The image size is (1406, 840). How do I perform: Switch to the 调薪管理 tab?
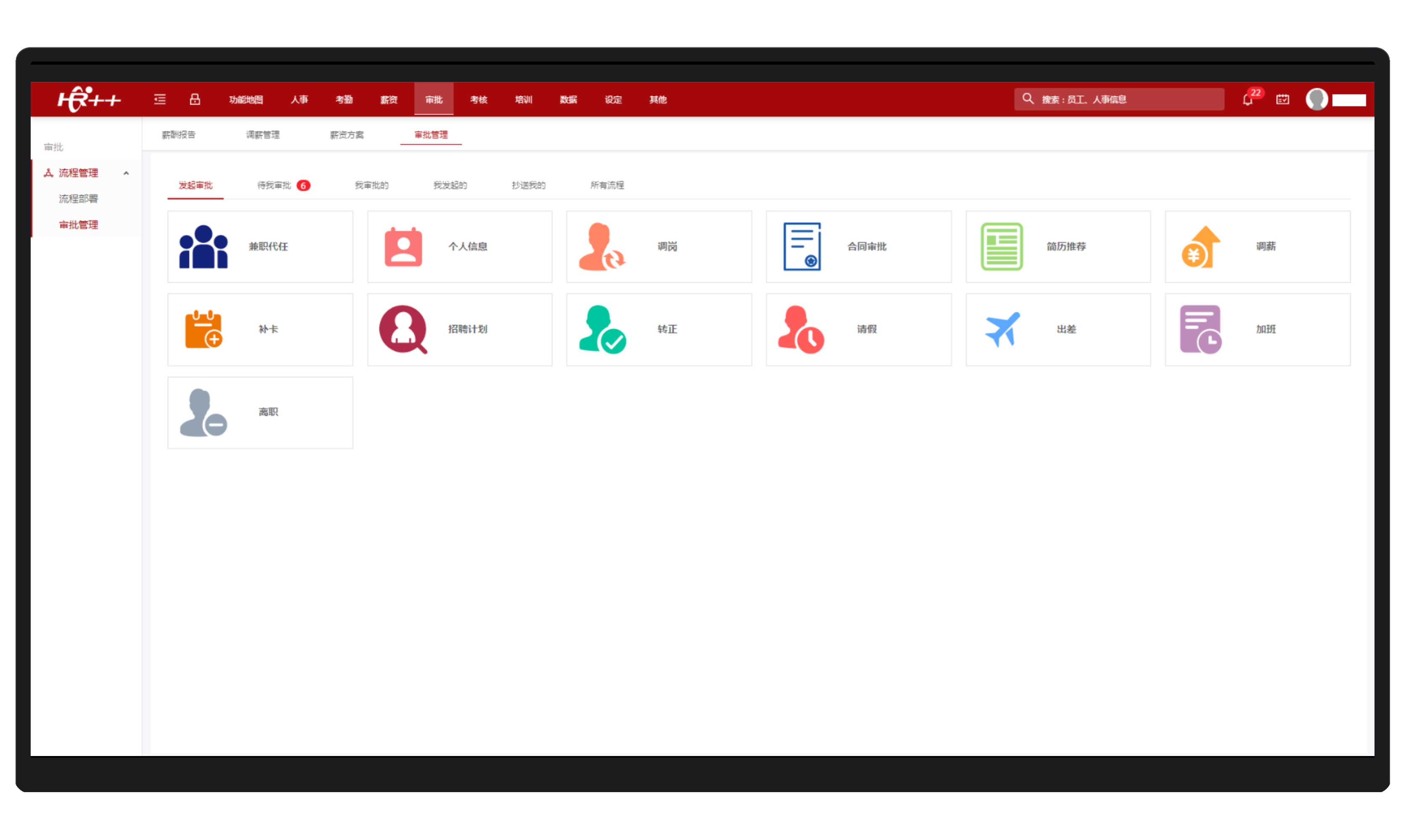click(263, 135)
